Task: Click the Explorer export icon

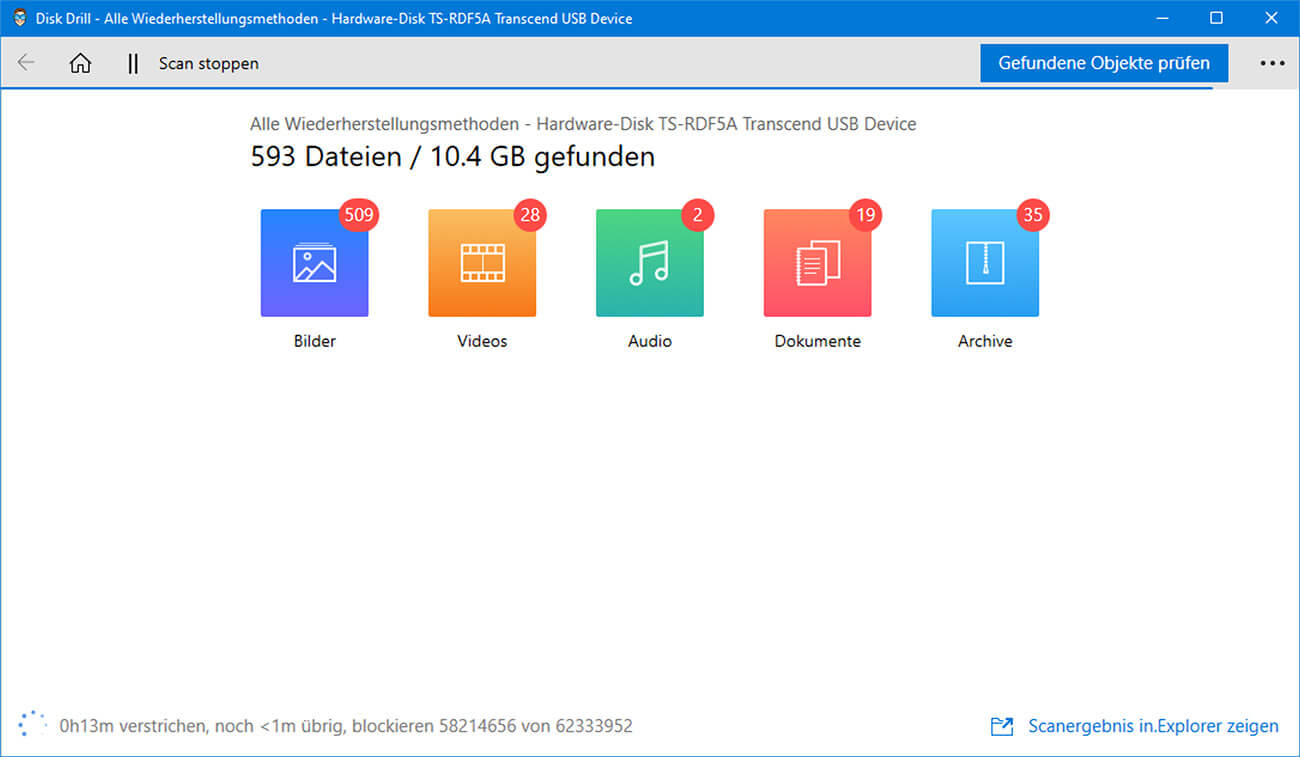Action: [x=1002, y=726]
